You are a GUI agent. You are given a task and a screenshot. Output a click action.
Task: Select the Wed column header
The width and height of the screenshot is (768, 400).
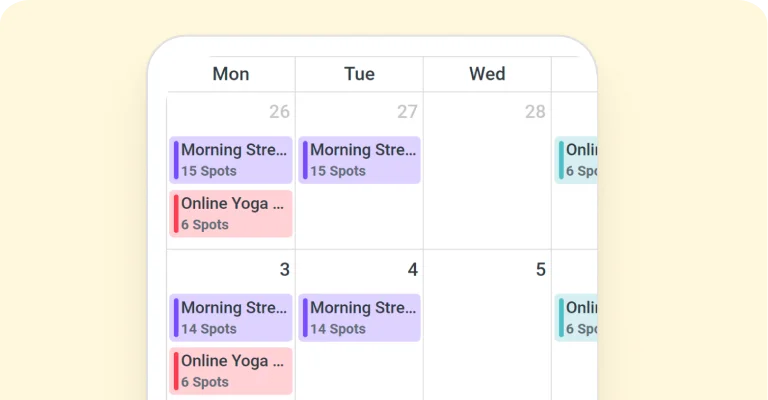487,74
